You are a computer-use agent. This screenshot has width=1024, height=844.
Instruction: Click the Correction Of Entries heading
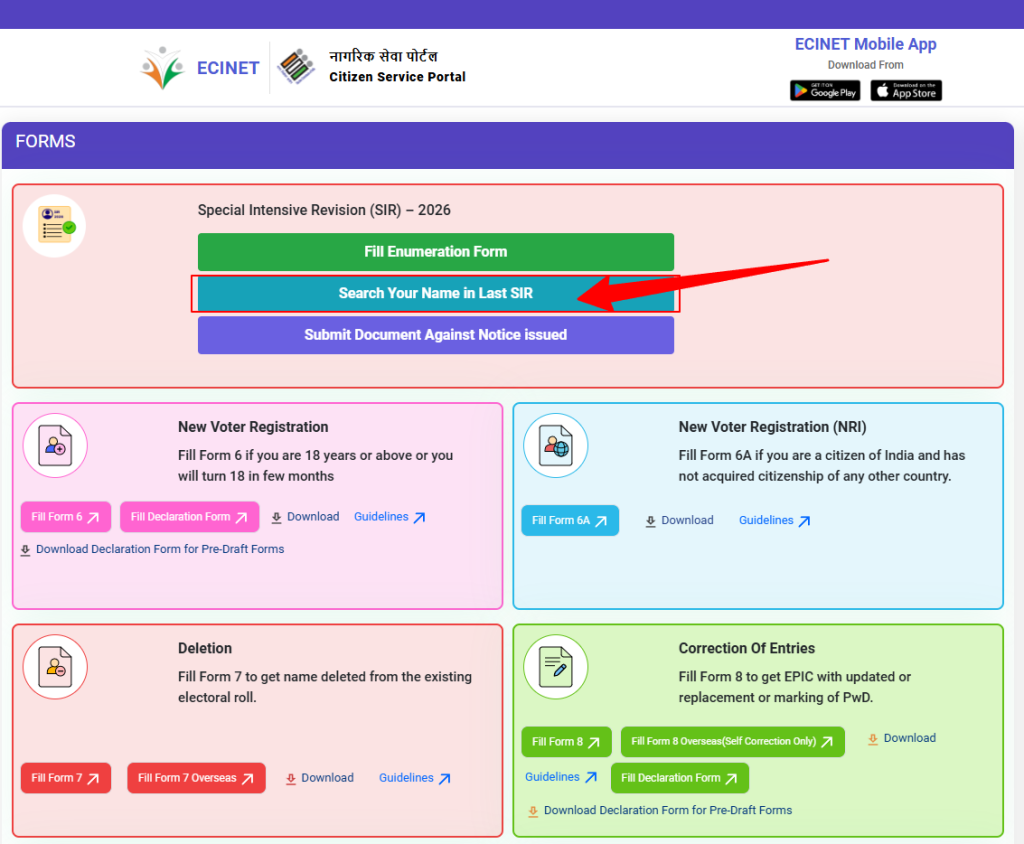pos(746,649)
